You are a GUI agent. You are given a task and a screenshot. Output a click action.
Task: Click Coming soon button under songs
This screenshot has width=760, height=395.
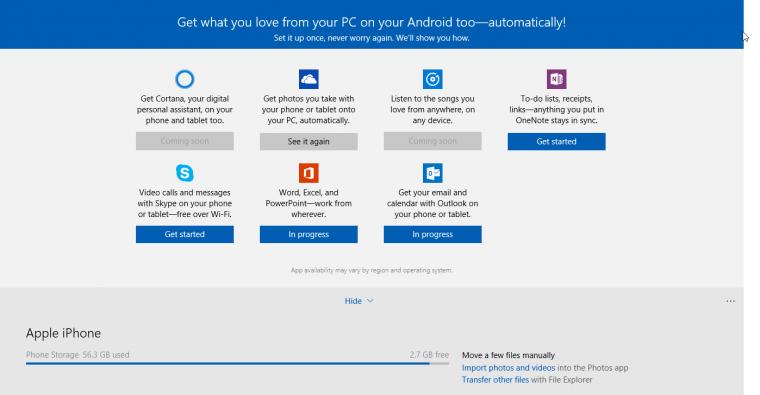click(x=432, y=141)
